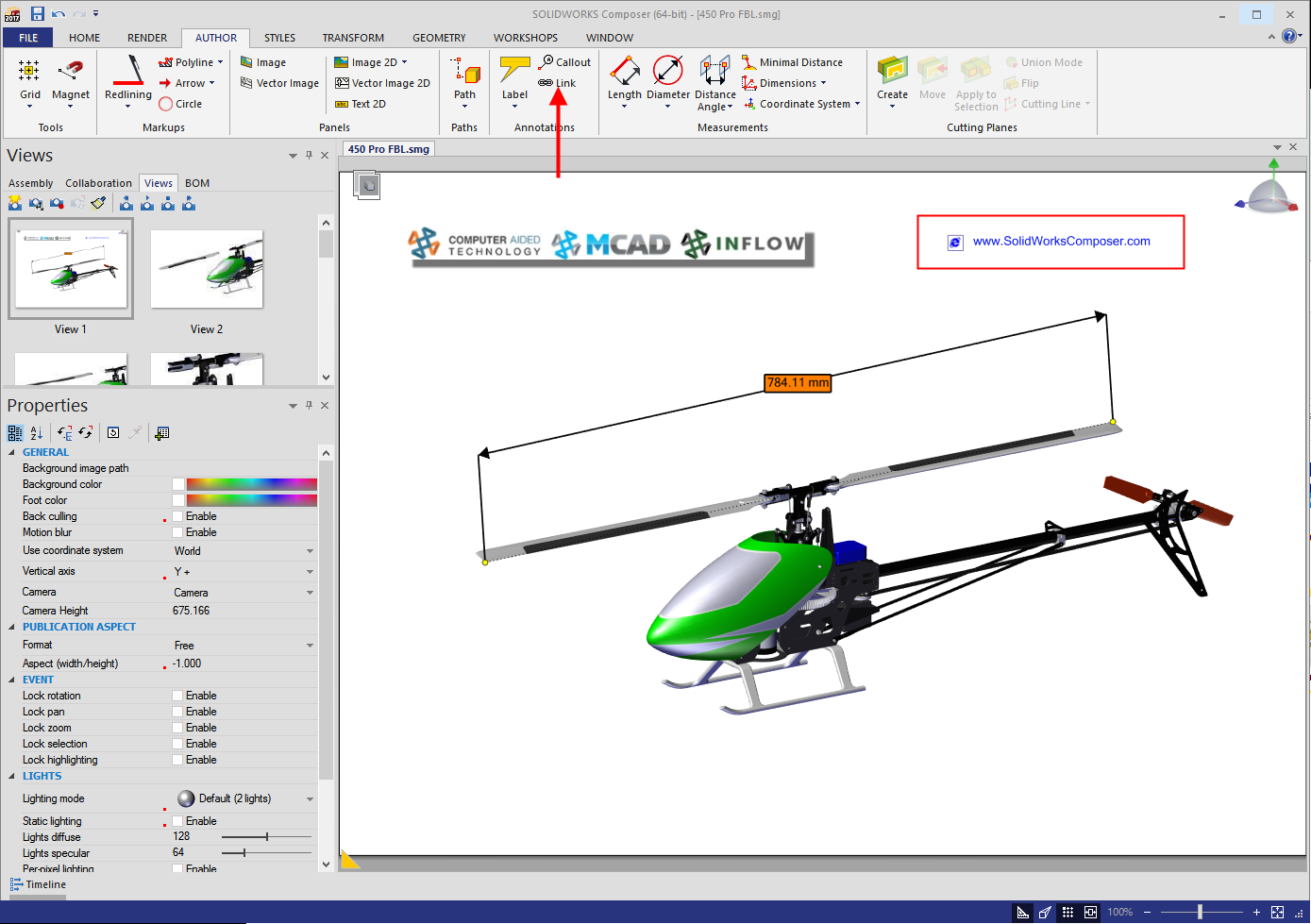Image resolution: width=1311 pixels, height=924 pixels.
Task: Collapse the PUBLICATION ASPECT section
Action: pos(11,627)
